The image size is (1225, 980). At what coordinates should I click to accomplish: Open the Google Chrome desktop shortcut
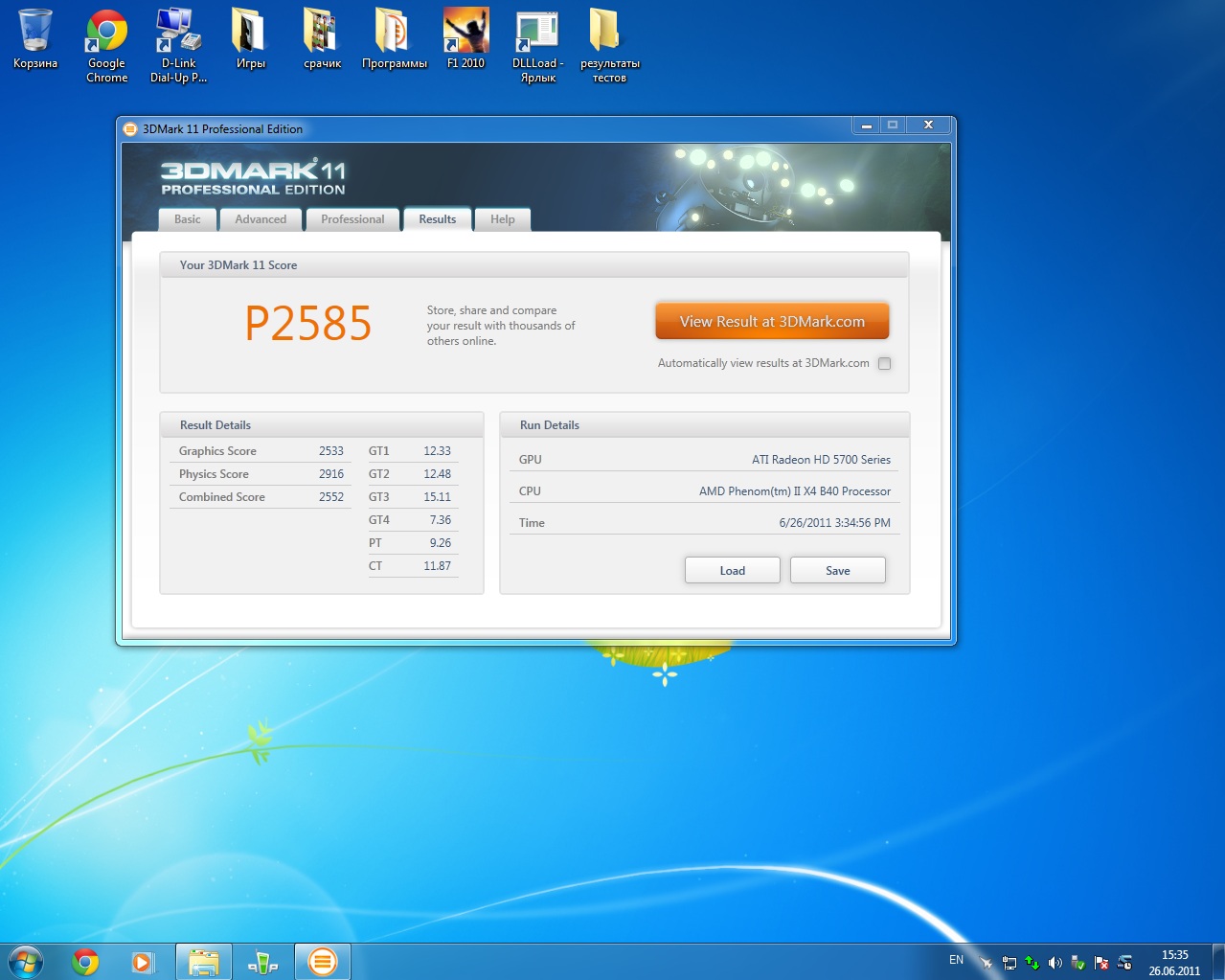(x=106, y=46)
